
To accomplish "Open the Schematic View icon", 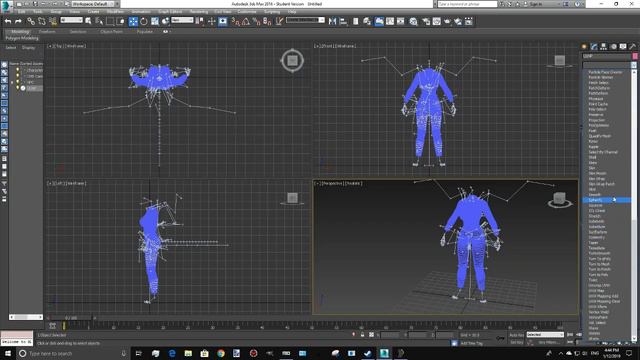I will coord(401,21).
